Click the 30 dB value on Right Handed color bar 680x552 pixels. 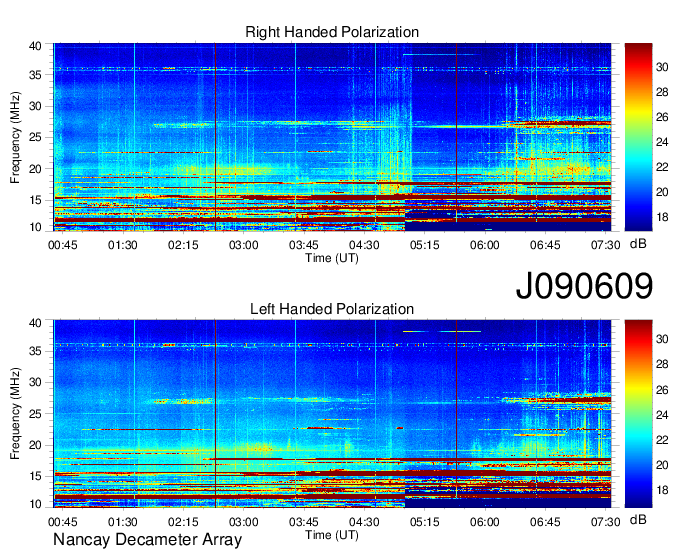[662, 67]
